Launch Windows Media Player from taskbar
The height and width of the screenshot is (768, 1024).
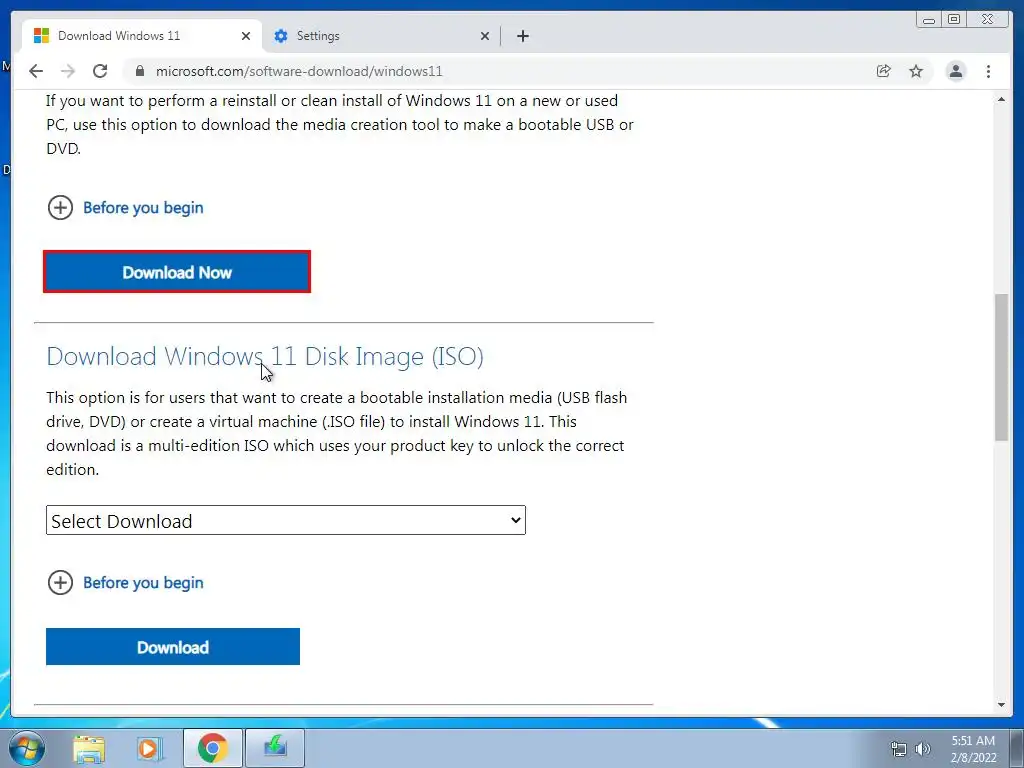tap(150, 748)
